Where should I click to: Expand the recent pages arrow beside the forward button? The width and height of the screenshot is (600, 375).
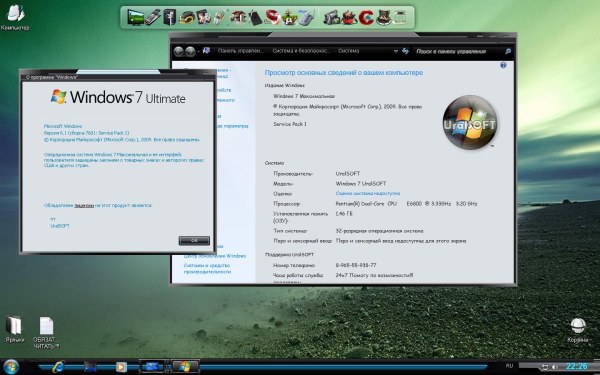[199, 51]
